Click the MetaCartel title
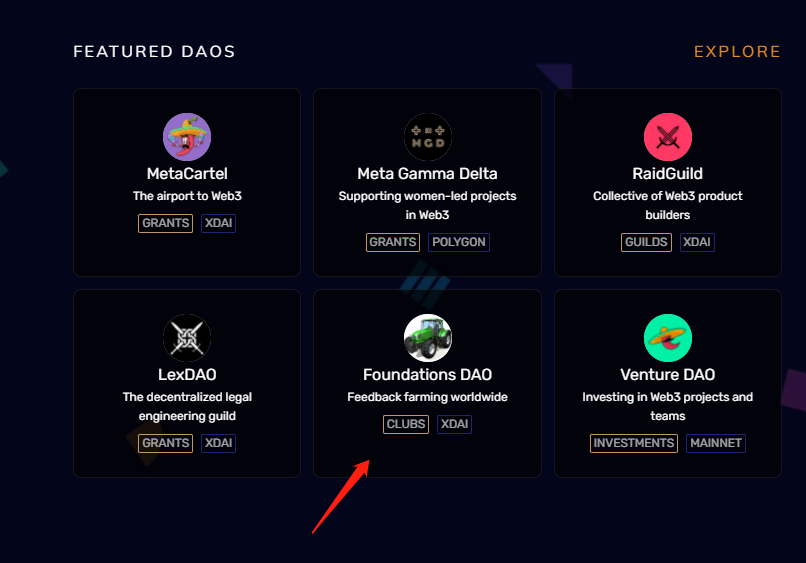This screenshot has width=806, height=563. 187,174
